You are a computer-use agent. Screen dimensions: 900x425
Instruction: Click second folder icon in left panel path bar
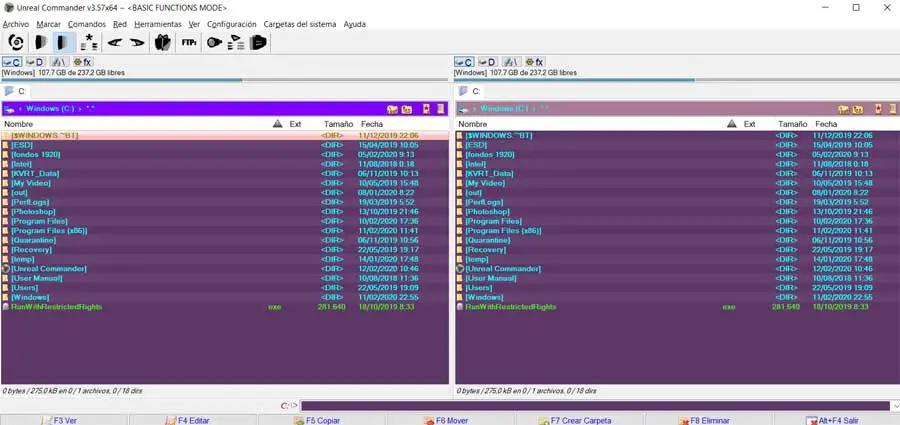click(x=406, y=109)
